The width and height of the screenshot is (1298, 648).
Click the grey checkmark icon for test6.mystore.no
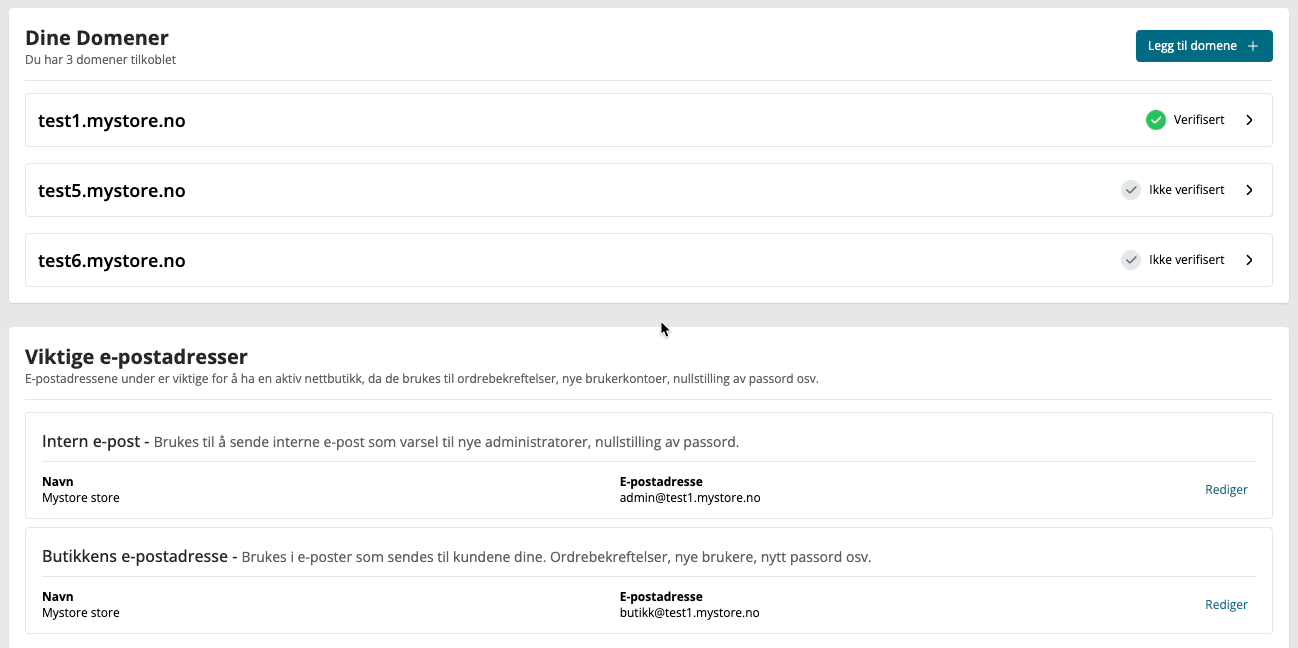click(1131, 260)
